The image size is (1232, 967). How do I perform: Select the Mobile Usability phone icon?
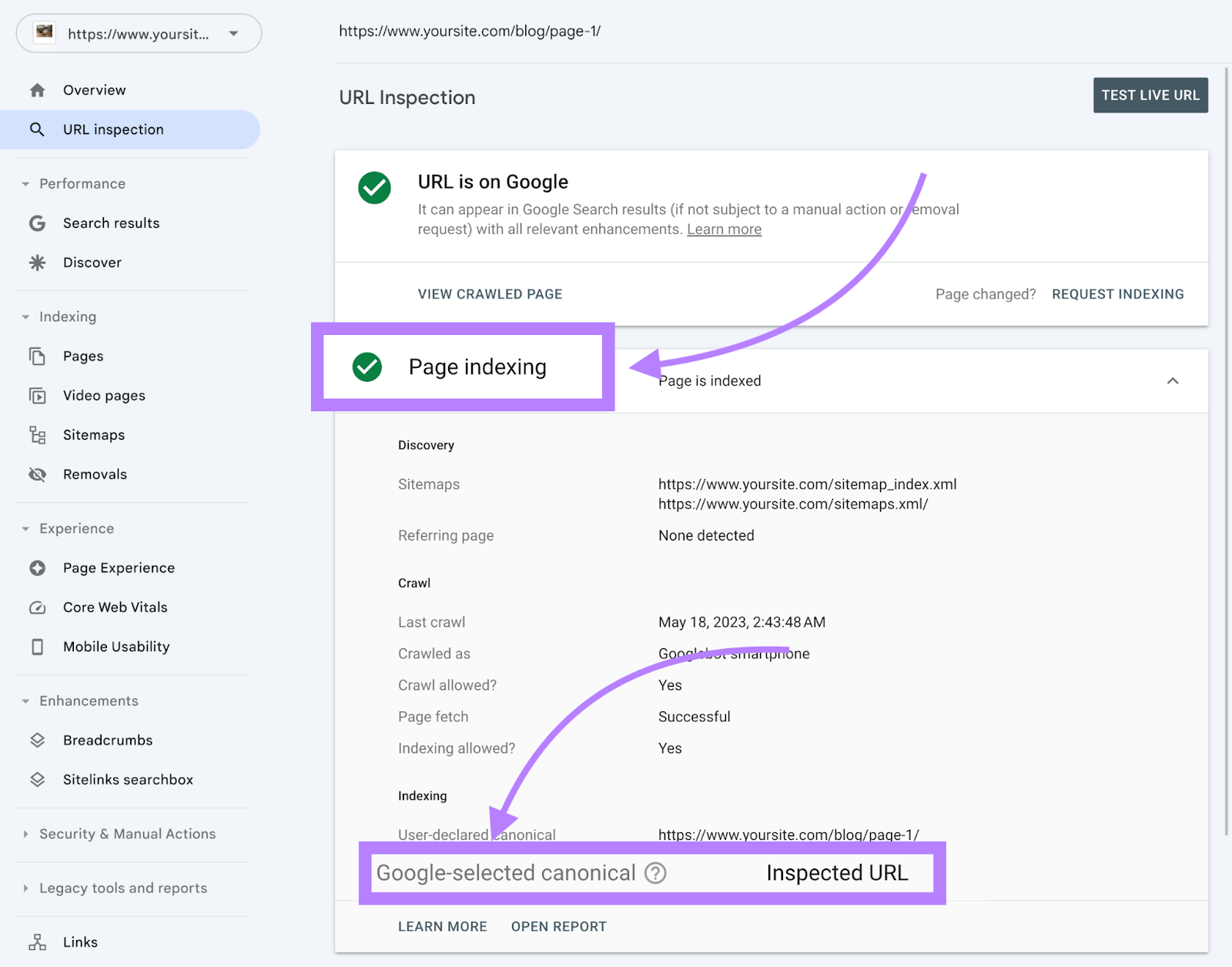37,647
